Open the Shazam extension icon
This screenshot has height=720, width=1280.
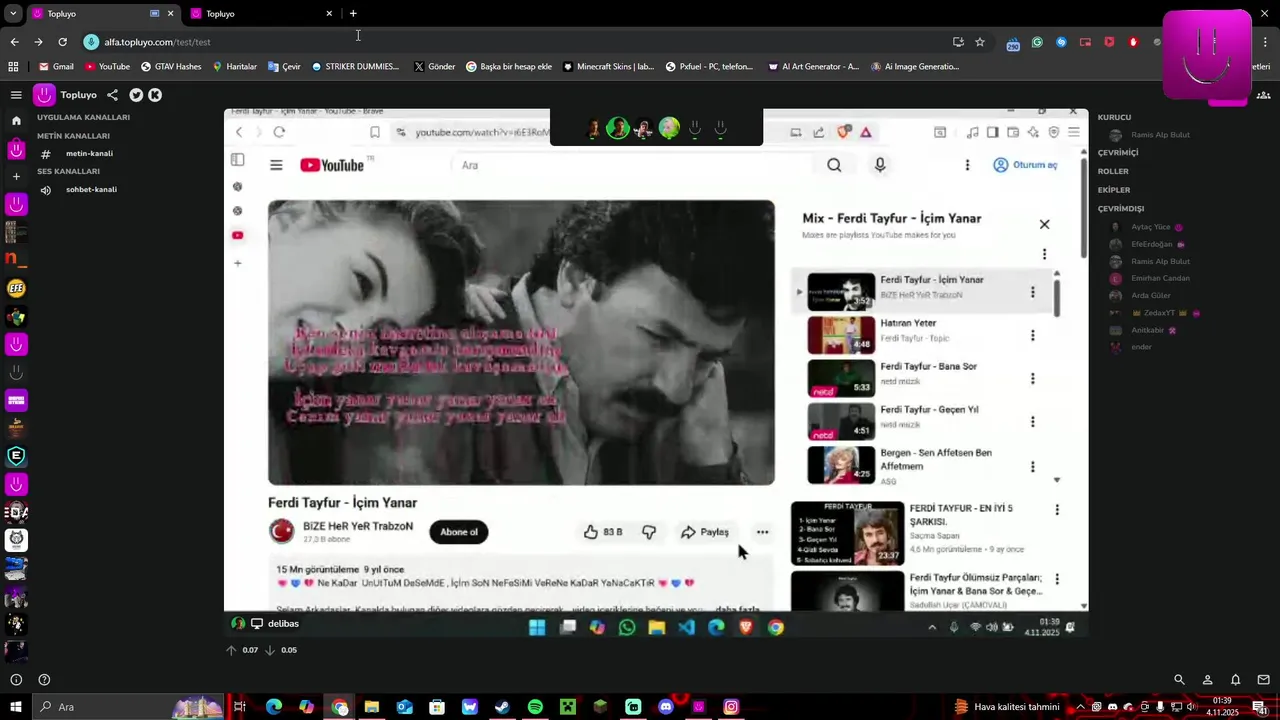click(1061, 42)
